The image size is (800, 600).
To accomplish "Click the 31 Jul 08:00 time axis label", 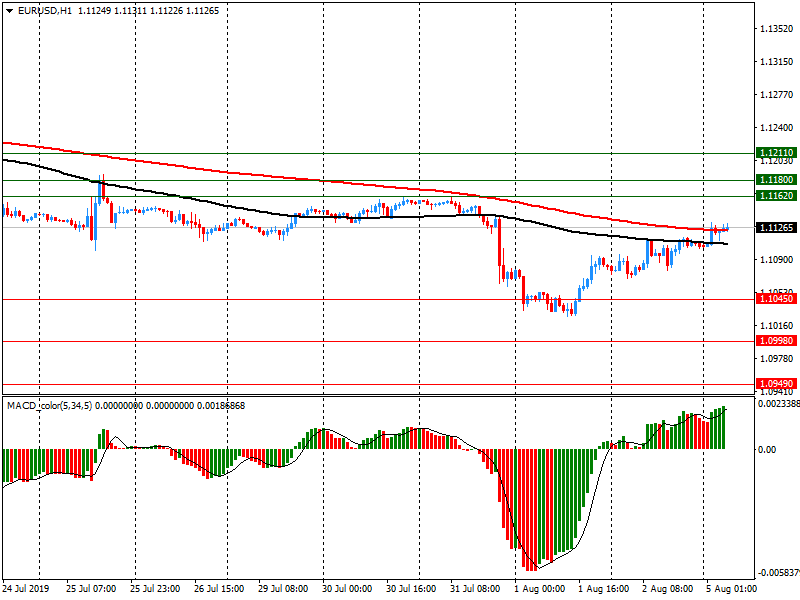I will pyautogui.click(x=475, y=589).
